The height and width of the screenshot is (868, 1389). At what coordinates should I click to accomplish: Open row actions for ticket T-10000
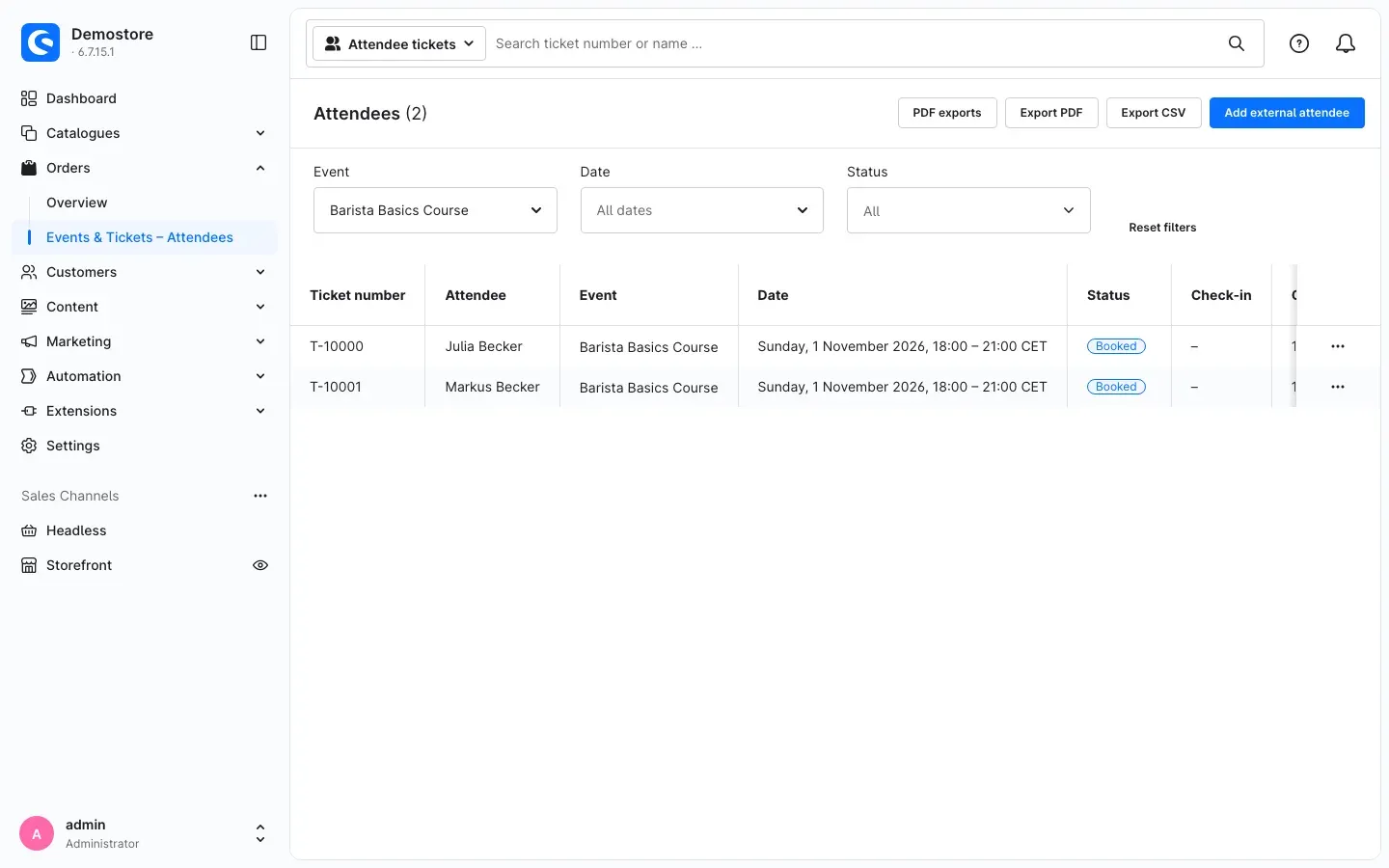1338,346
